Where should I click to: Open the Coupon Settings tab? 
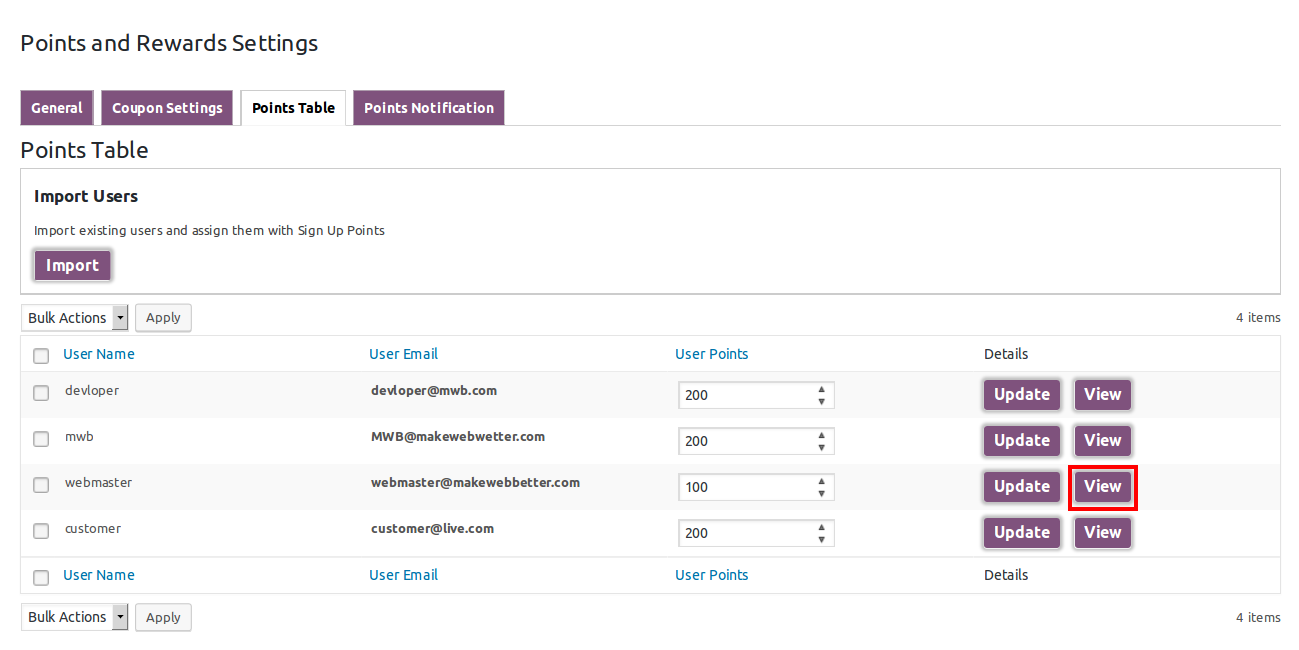coord(166,107)
